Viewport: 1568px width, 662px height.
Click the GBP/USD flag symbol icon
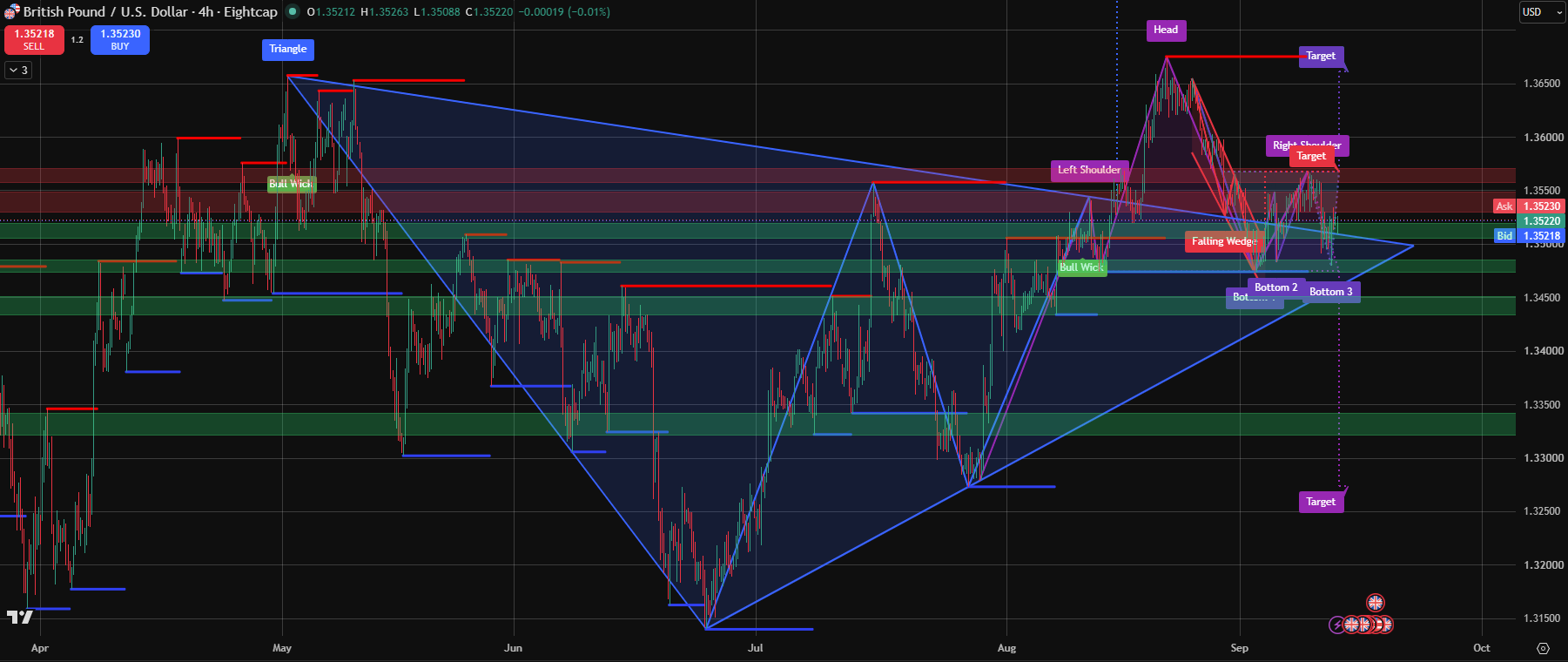click(11, 12)
